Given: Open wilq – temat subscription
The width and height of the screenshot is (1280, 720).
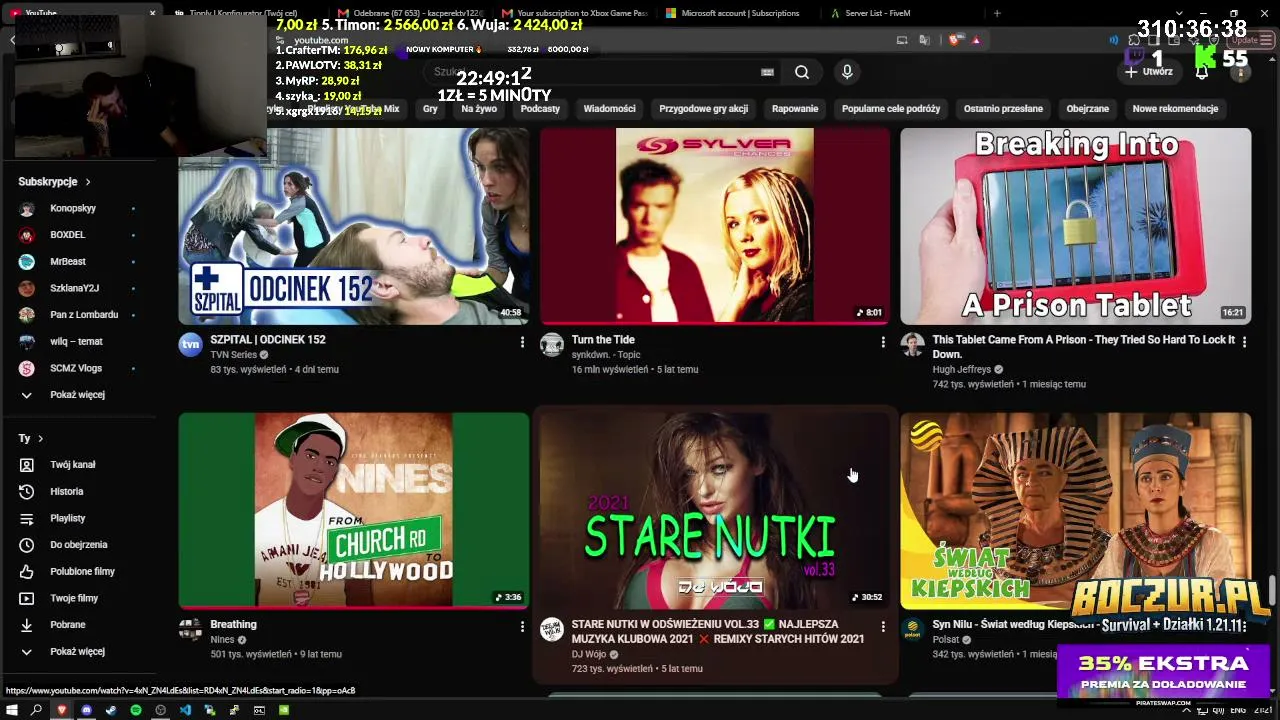Looking at the screenshot, I should pos(76,342).
